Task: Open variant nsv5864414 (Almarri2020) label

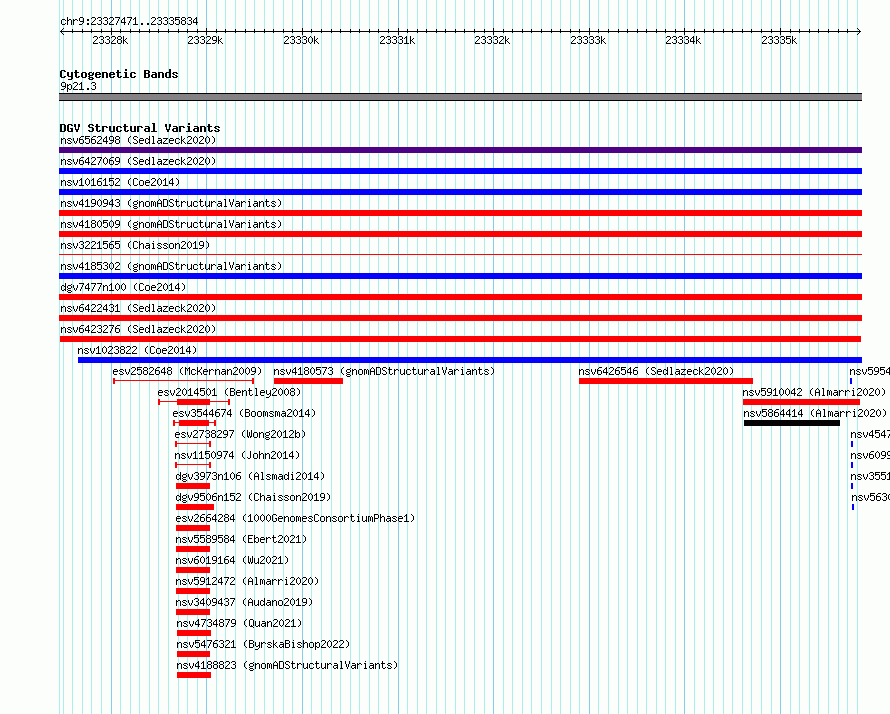Action: click(815, 413)
